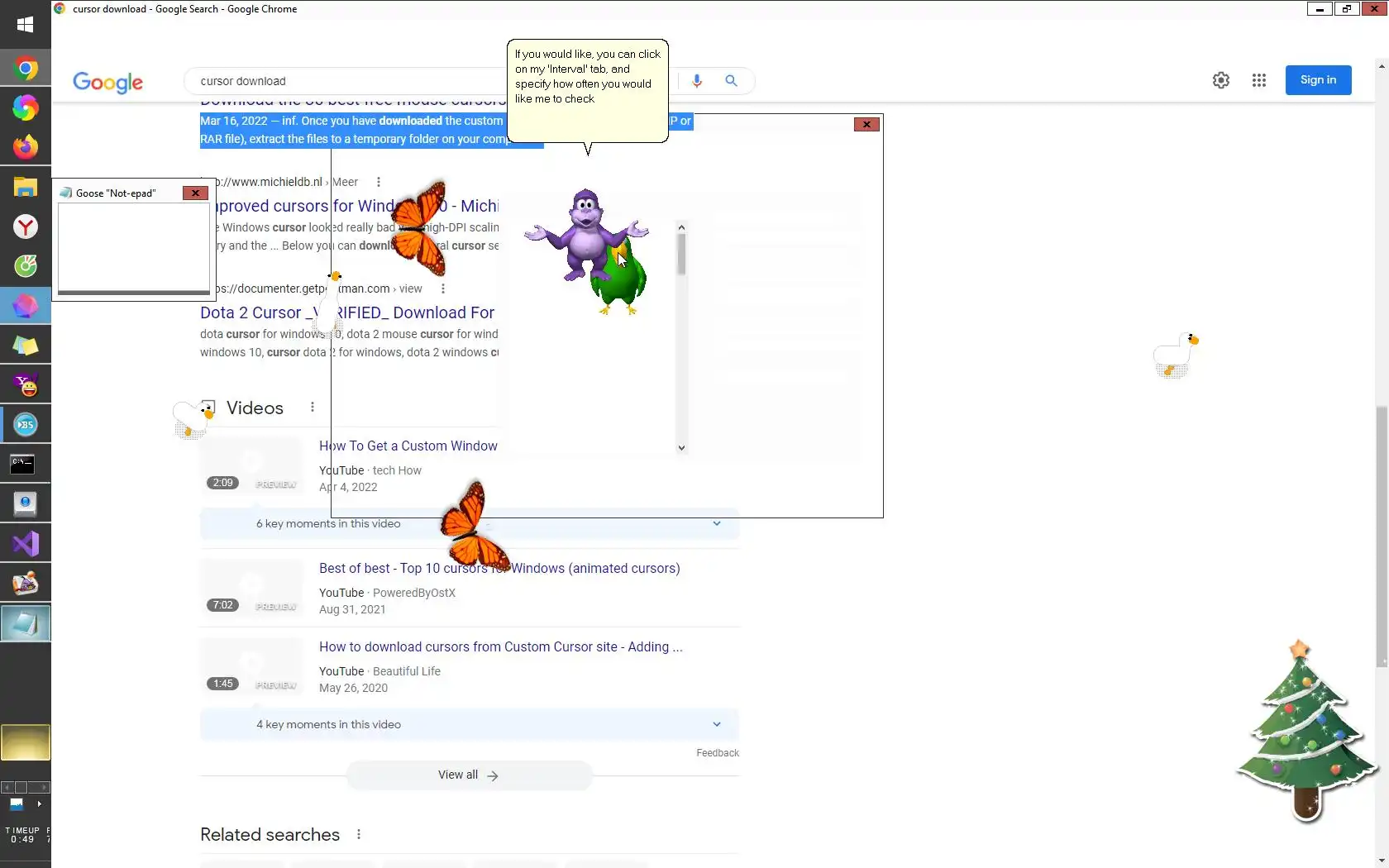The width and height of the screenshot is (1389, 868).
Task: Click inside the Goose Not-epad text area
Action: pos(133,246)
